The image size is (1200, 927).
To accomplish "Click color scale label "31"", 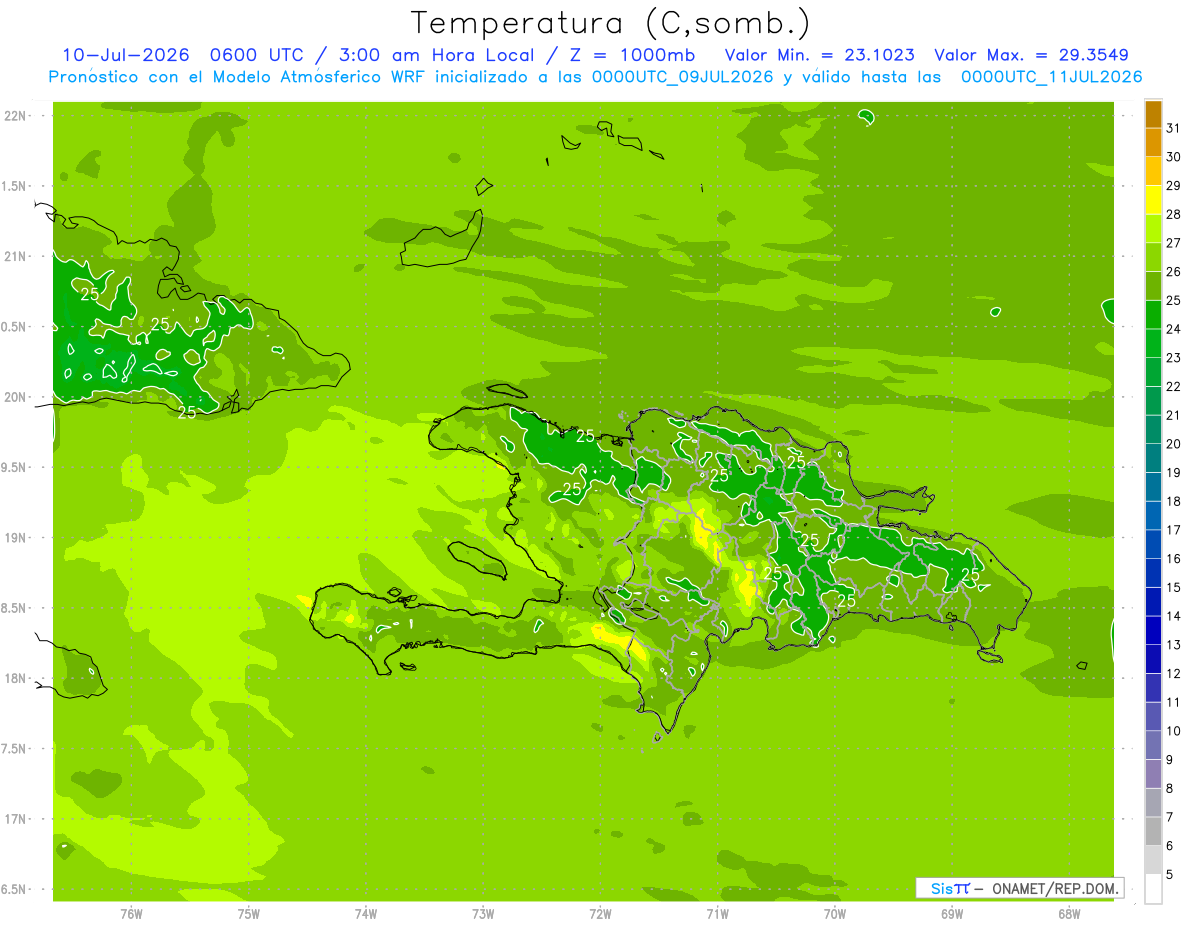I will tap(1173, 127).
